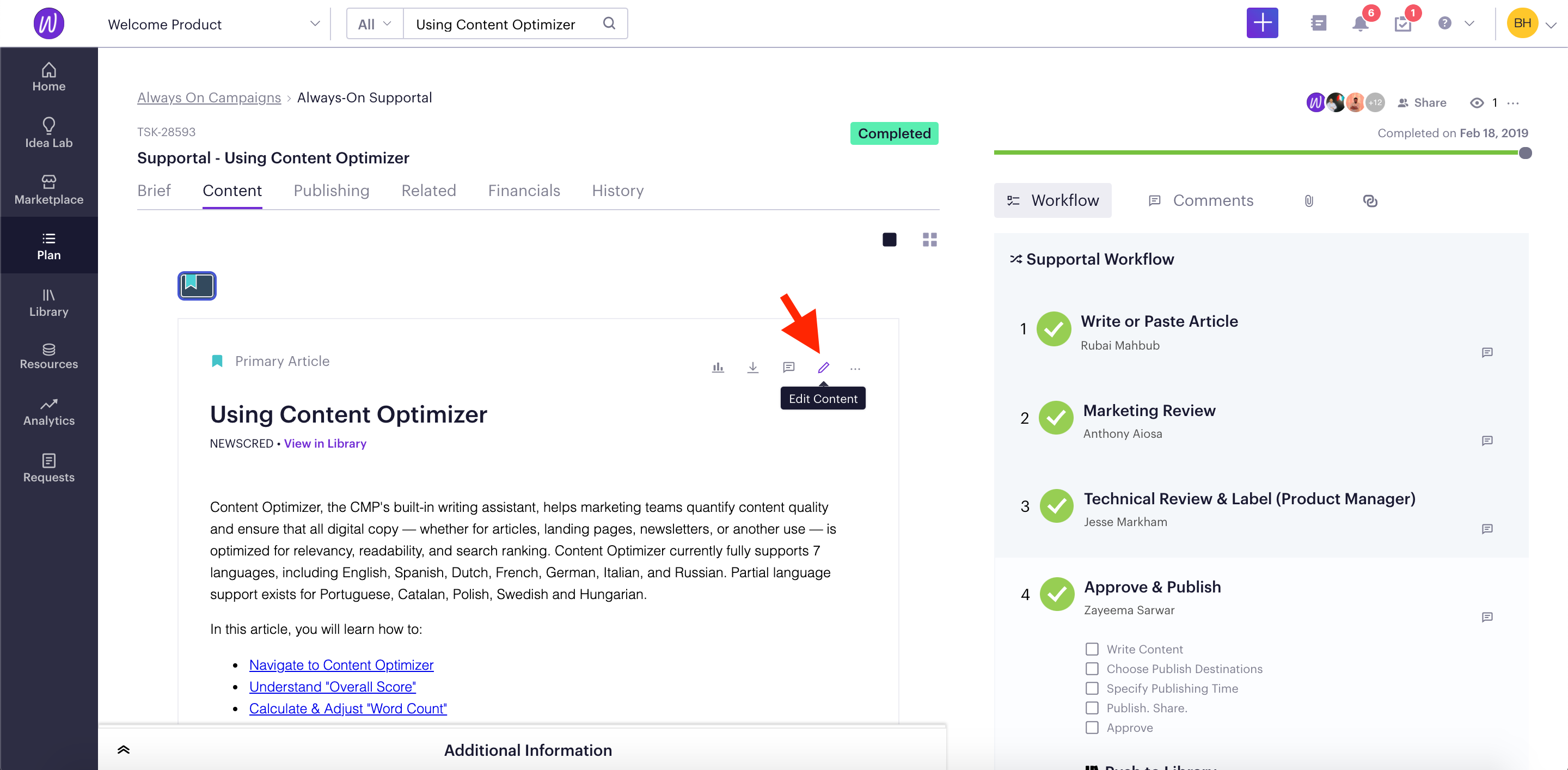Open Requests in the sidebar
Viewport: 1568px width, 770px height.
[x=48, y=468]
